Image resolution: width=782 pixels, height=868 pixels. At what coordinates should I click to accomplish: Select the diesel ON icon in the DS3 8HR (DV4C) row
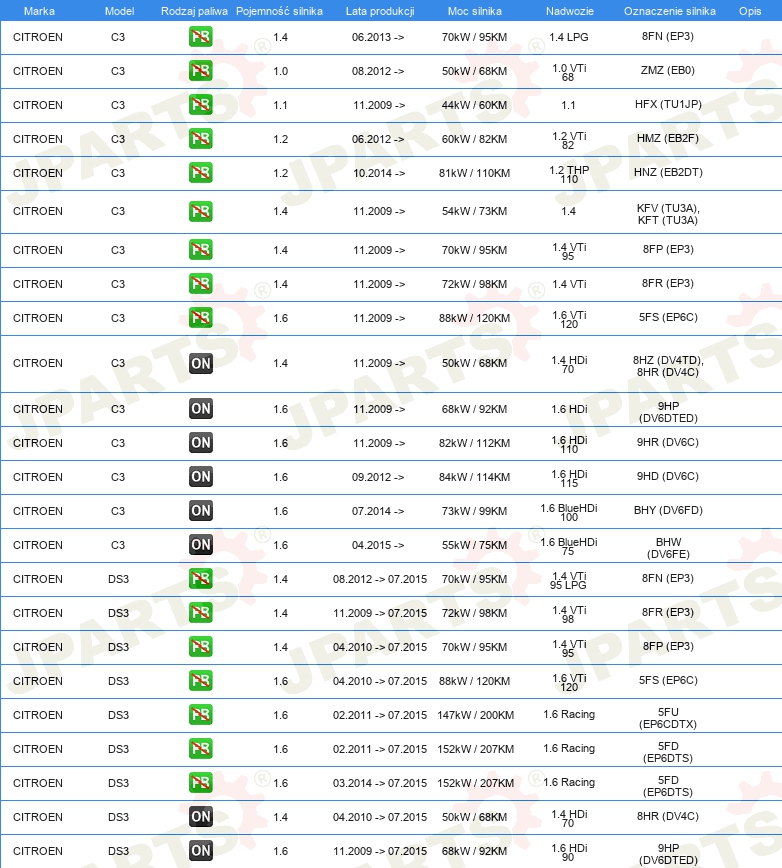[200, 817]
